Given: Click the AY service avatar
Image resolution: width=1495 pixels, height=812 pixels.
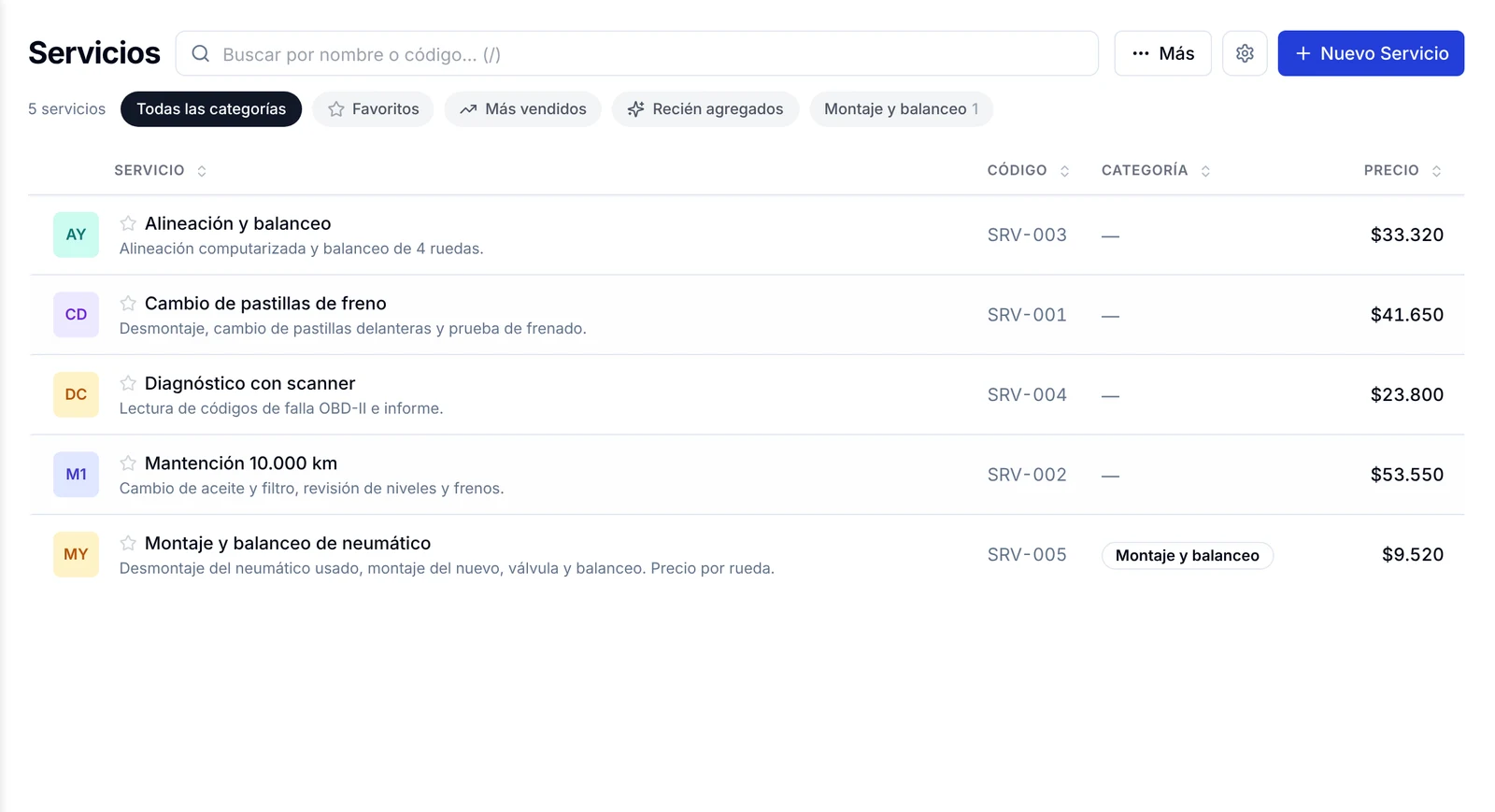Looking at the screenshot, I should 76,235.
